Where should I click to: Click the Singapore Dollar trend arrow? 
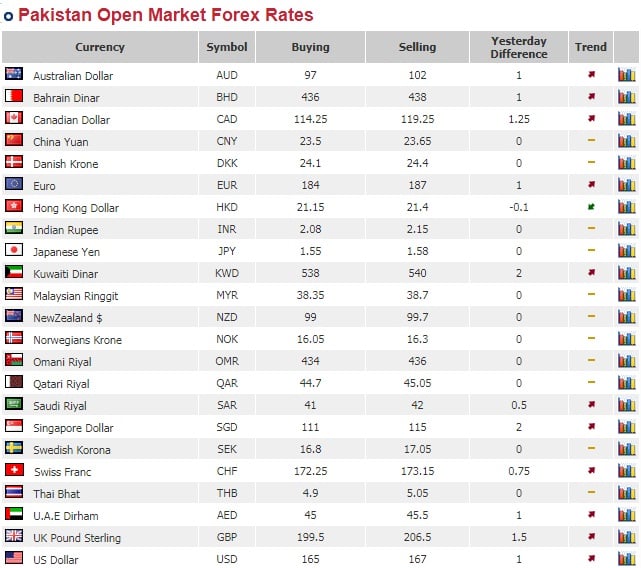[x=591, y=427]
